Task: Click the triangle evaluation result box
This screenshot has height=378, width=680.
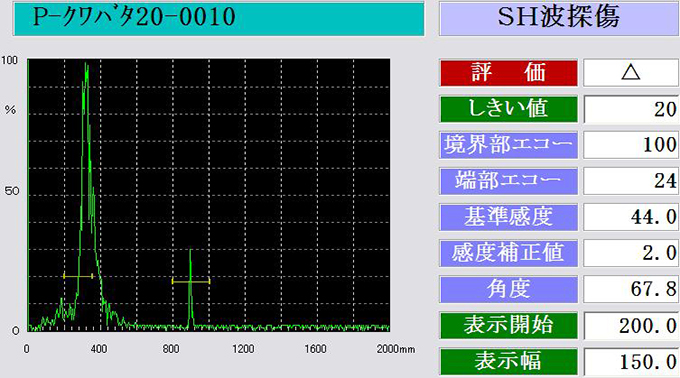Action: click(x=631, y=73)
